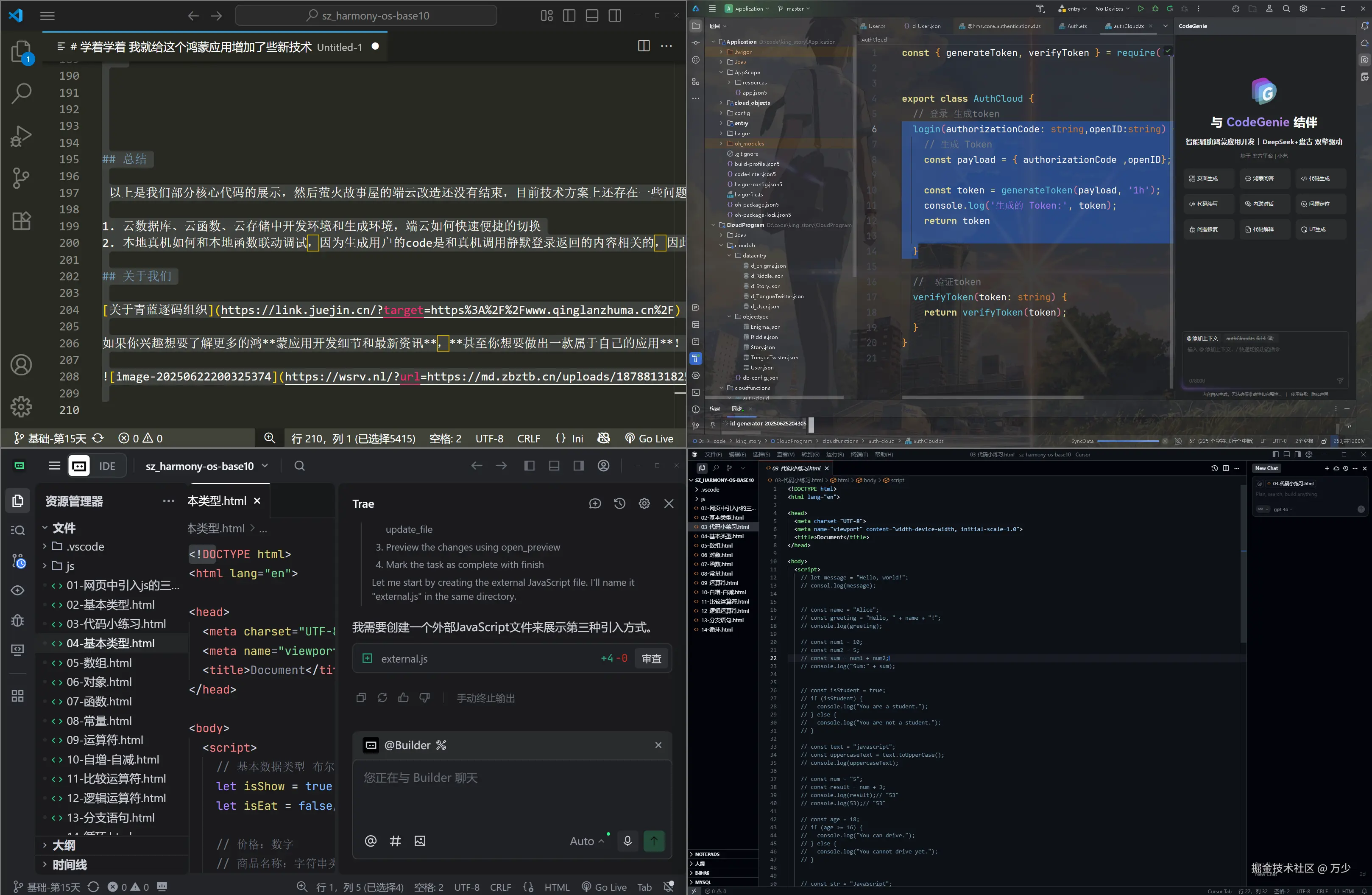The image size is (1372, 895).
Task: Open the 文件(F) menu in Cursor
Action: pyautogui.click(x=713, y=454)
